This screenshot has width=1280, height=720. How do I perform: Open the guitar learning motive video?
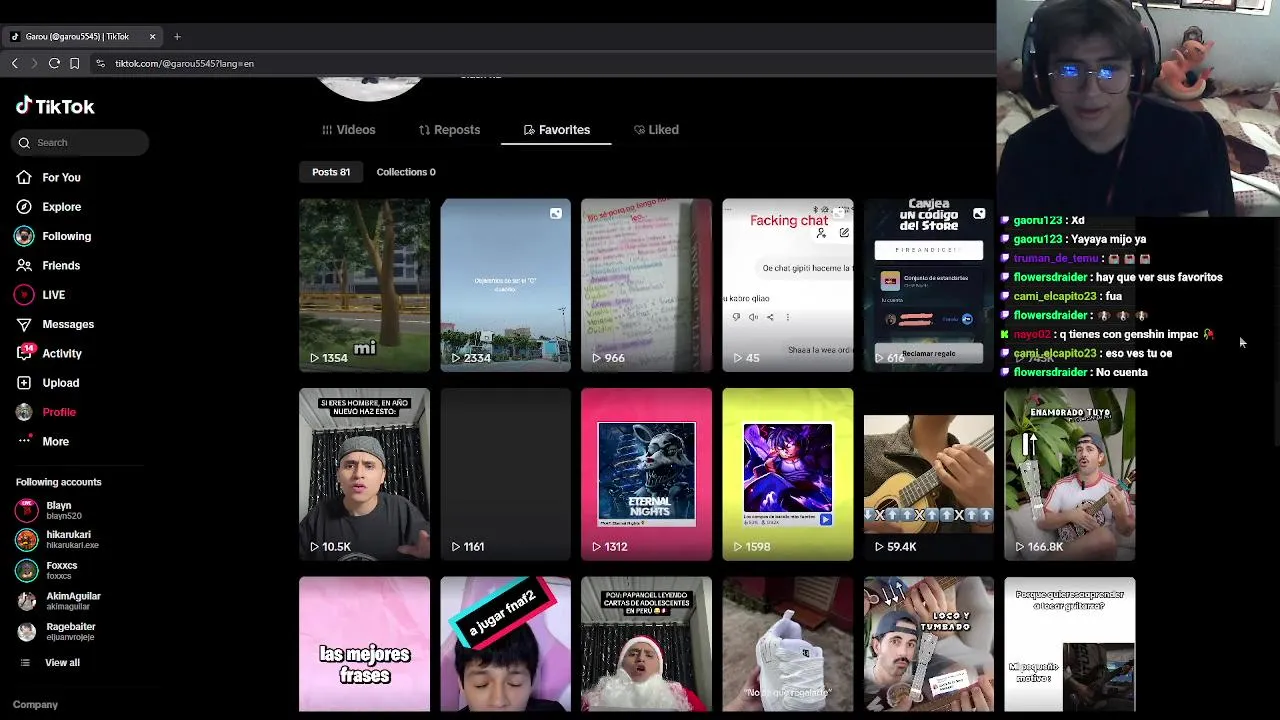coord(1069,644)
